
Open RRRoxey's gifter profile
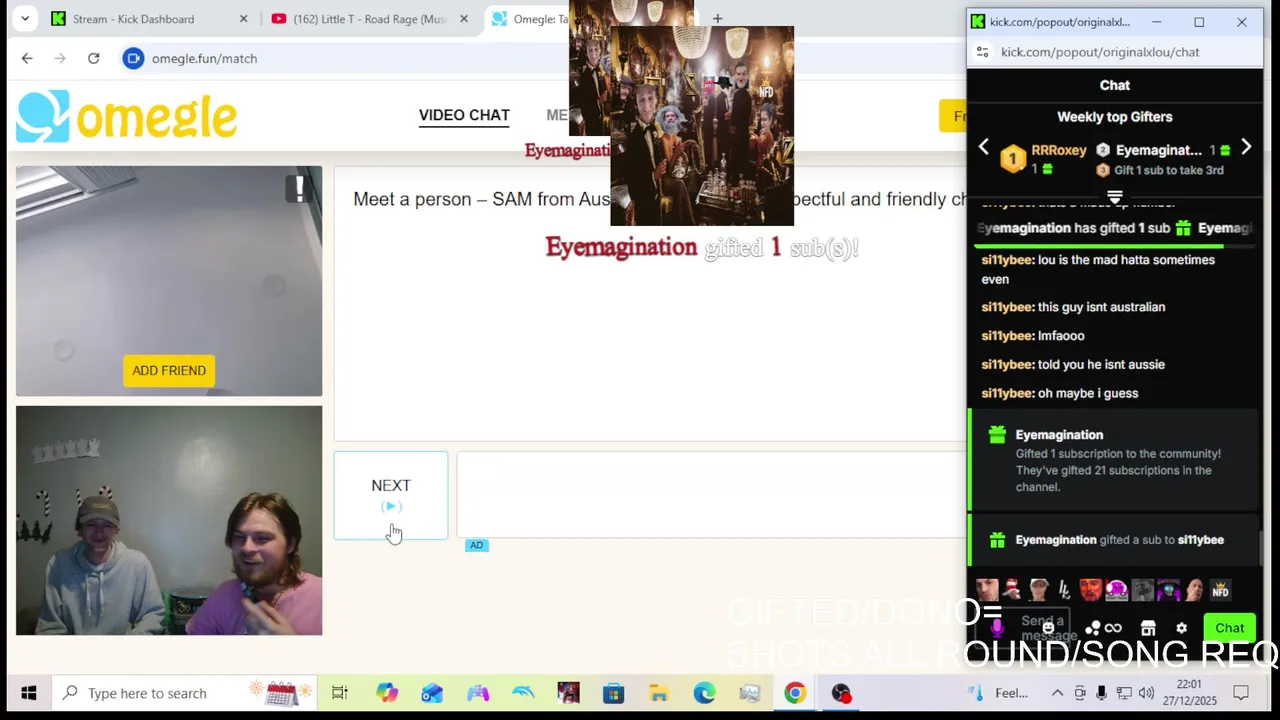(1059, 150)
